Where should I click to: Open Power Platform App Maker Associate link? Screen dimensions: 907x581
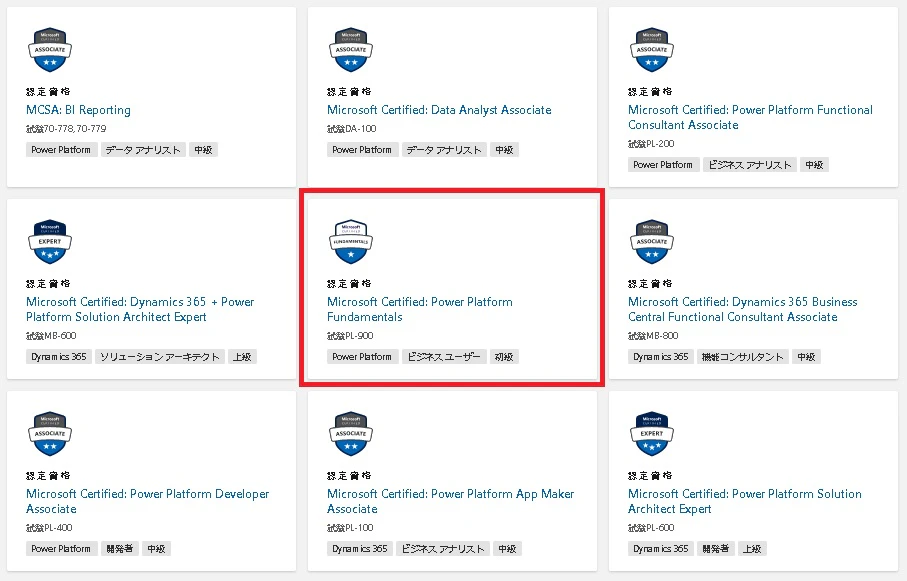[x=451, y=502]
